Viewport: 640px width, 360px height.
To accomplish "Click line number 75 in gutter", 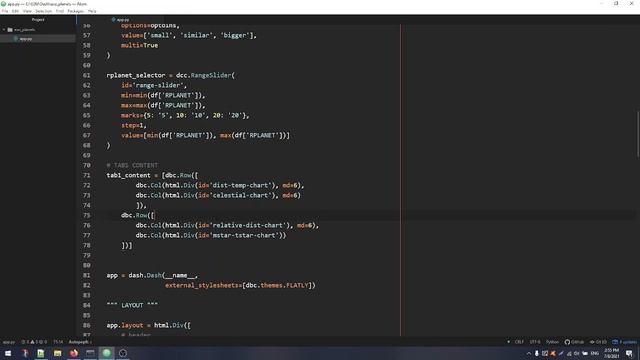I will point(86,216).
